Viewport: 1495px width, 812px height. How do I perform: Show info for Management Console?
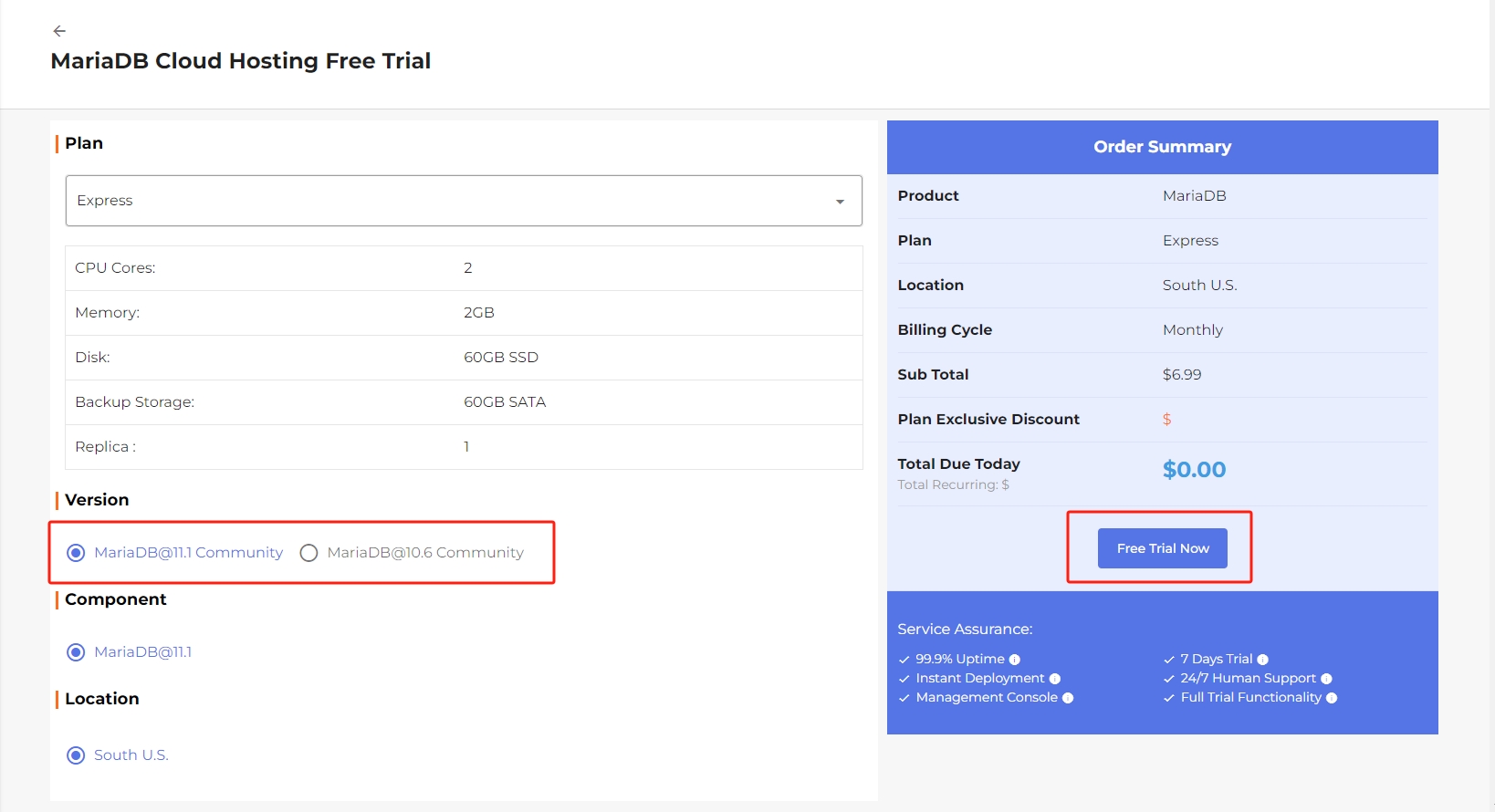point(1068,698)
